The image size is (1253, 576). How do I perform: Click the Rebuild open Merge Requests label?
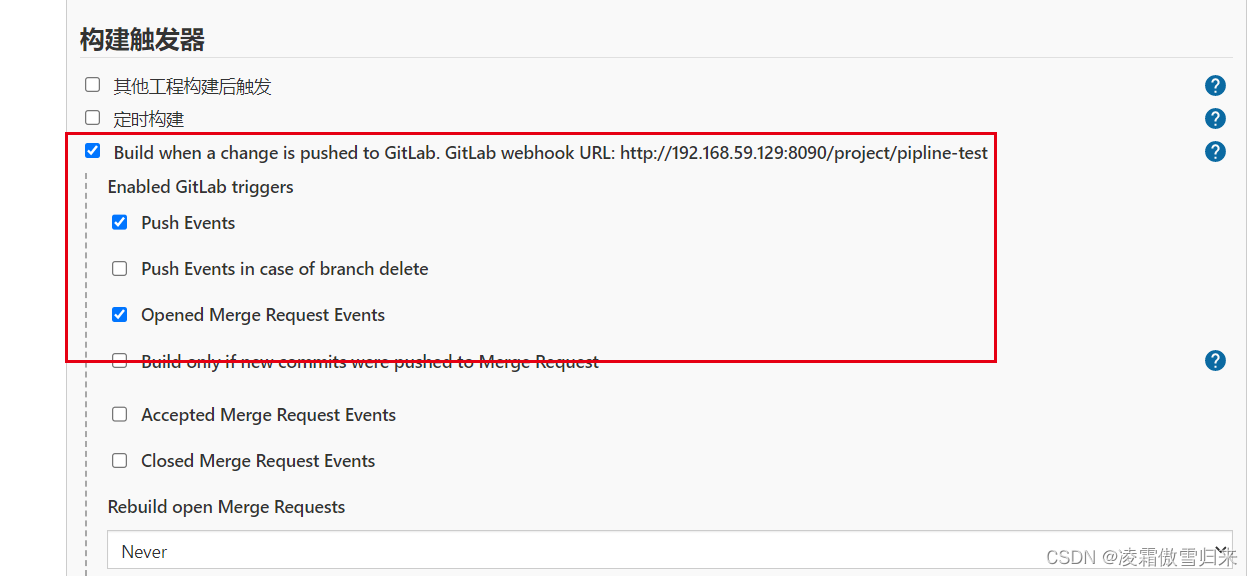click(226, 507)
